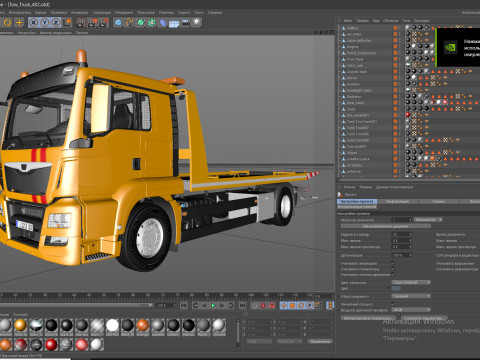Toggle the Линейный процесс checkbox
Image resolution: width=480 pixels, height=360 pixels.
[x=393, y=304]
